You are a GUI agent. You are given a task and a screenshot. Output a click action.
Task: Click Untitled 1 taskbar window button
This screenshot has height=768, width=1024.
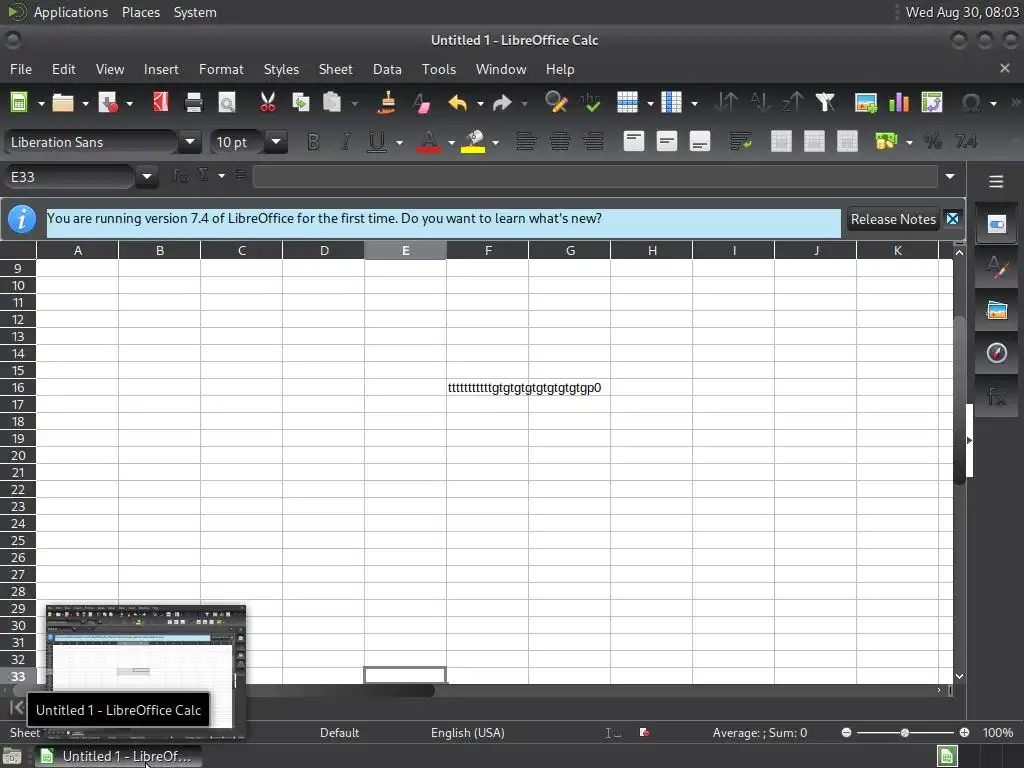point(117,756)
